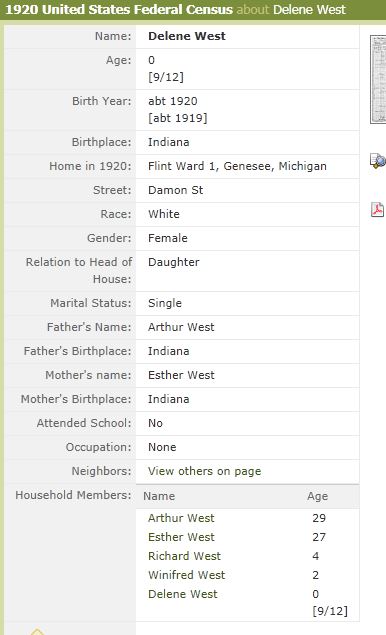Click the Daughter relation value

coord(174,262)
